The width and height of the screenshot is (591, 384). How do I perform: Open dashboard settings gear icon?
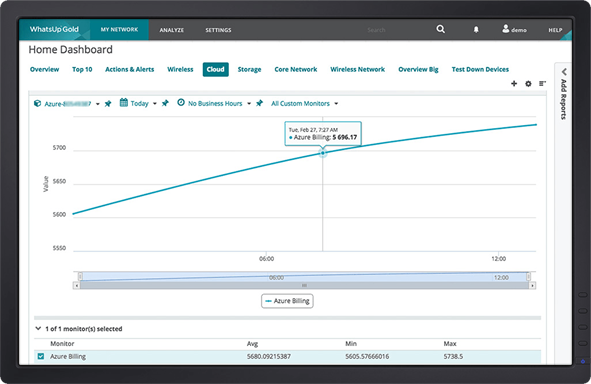point(528,84)
